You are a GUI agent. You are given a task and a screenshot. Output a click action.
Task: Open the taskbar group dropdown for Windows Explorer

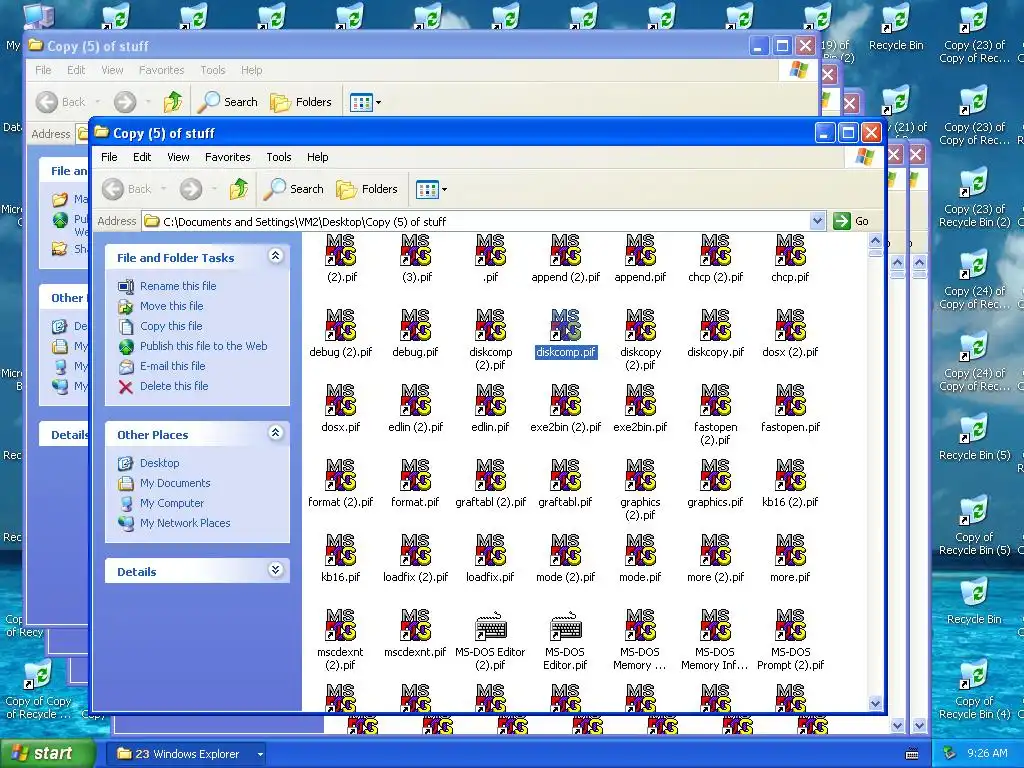(x=260, y=754)
